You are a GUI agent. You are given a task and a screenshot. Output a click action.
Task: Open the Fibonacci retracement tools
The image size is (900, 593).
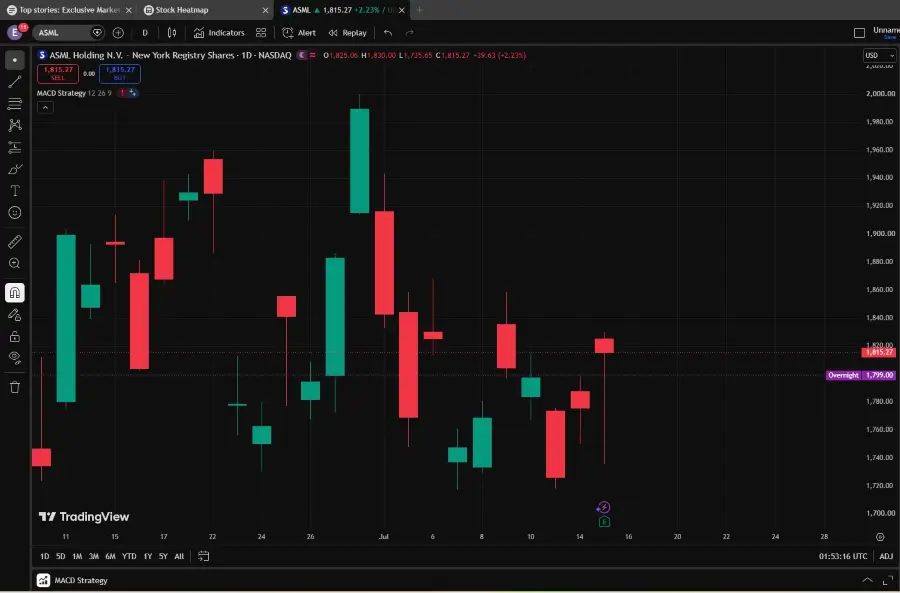tap(14, 103)
